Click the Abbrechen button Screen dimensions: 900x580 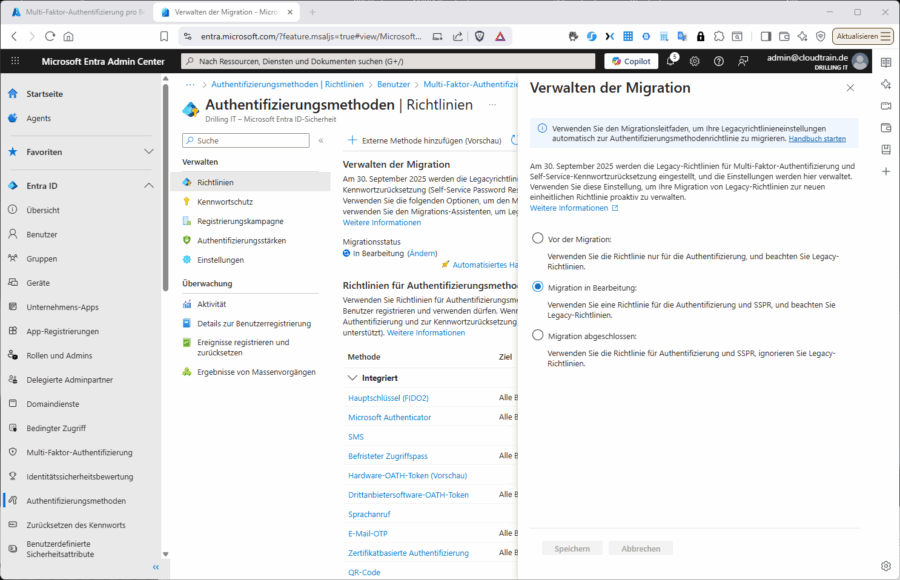[641, 548]
